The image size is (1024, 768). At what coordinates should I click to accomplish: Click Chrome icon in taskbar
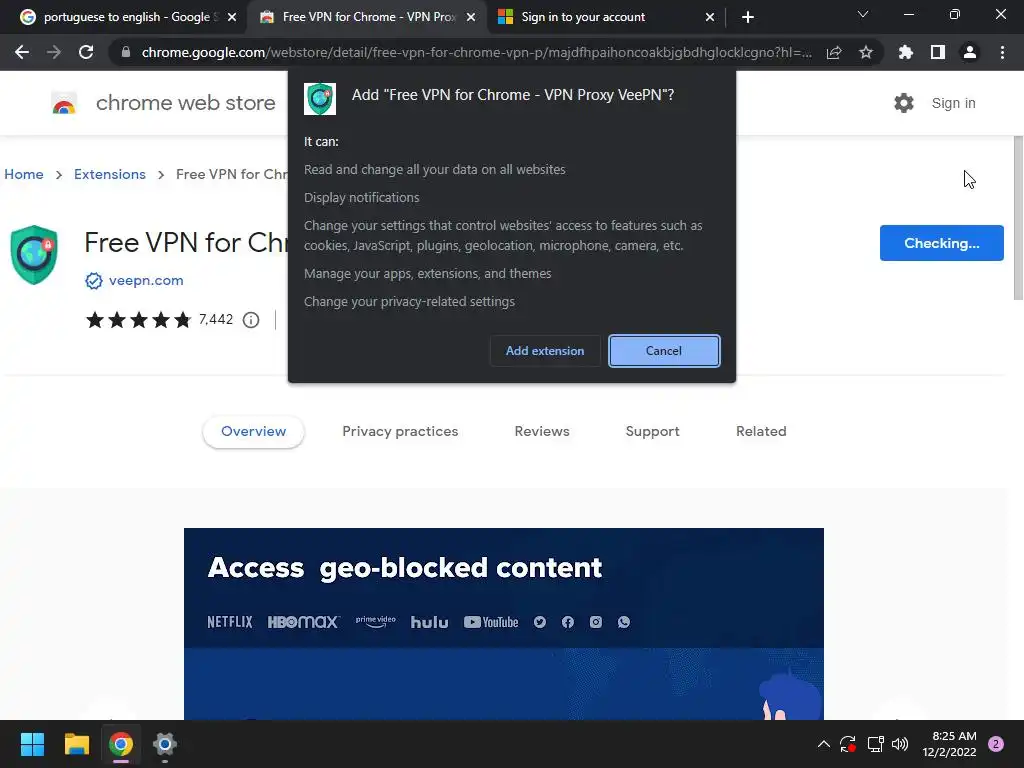[121, 744]
